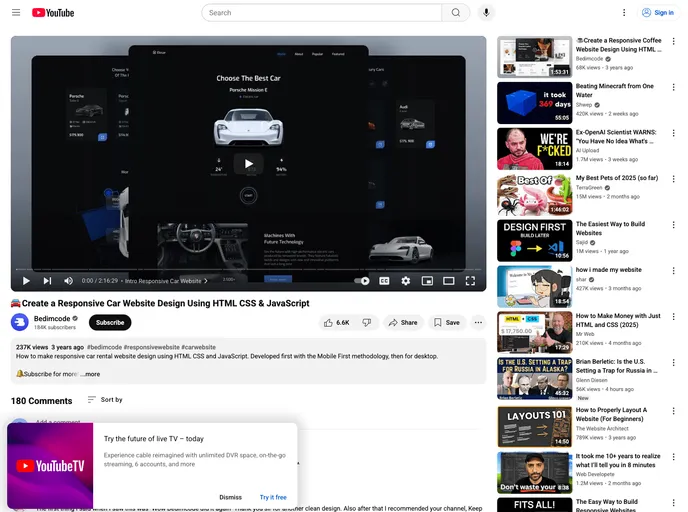This screenshot has width=688, height=512.
Task: Open player settings gear
Action: (406, 281)
